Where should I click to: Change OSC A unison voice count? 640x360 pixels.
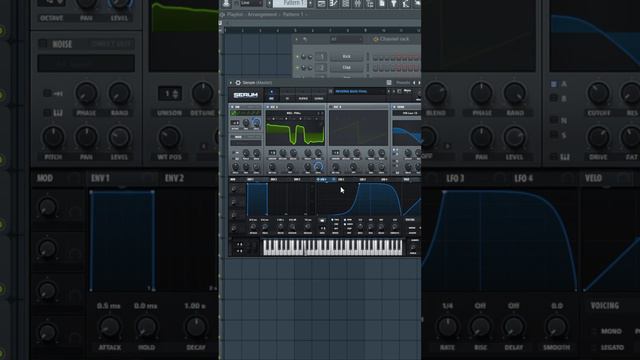tap(272, 153)
